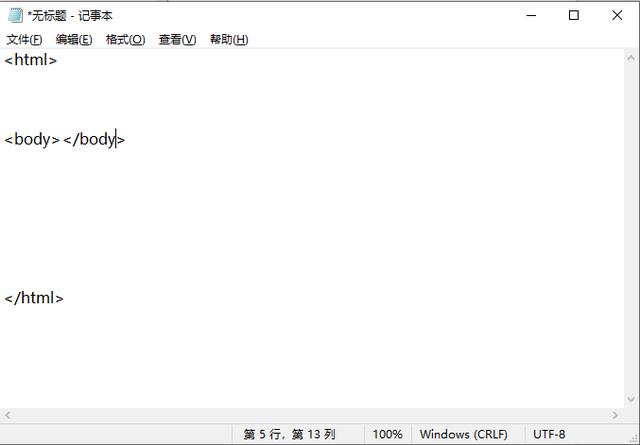Click the UTF-8 encoding indicator
The height and width of the screenshot is (445, 640).
549,435
